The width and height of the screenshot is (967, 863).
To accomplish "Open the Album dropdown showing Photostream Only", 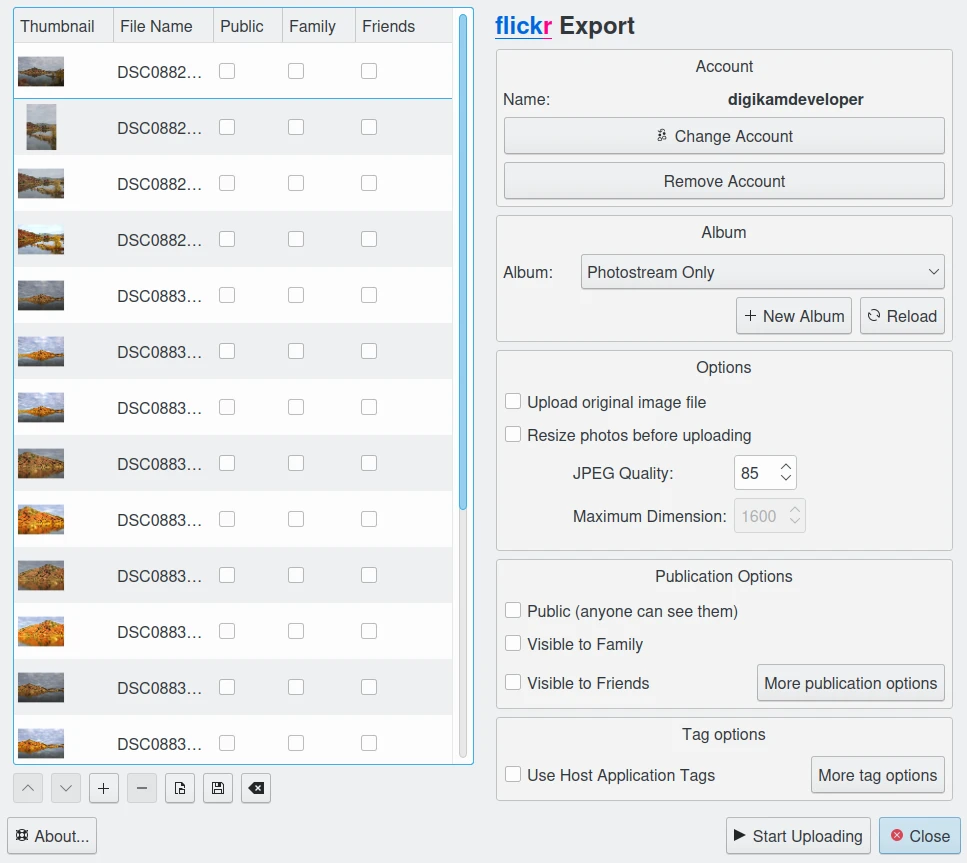I will 762,272.
